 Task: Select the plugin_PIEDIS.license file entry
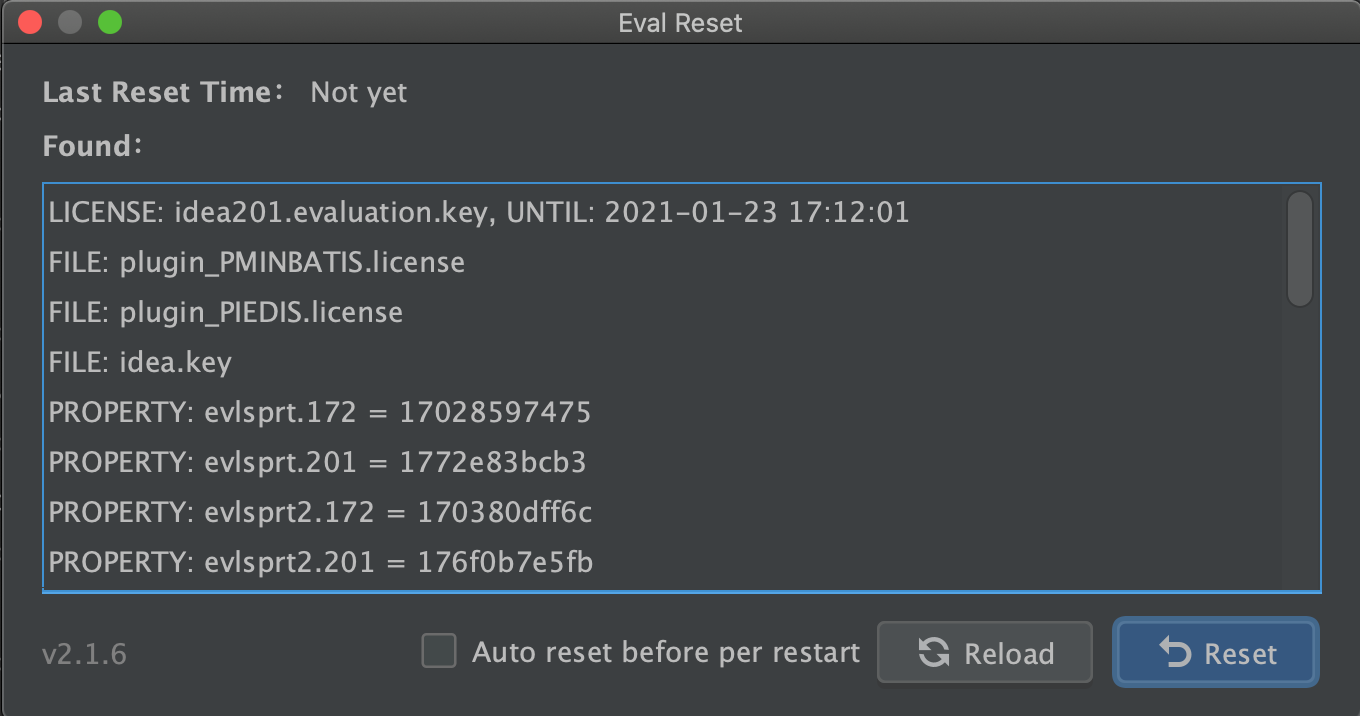[x=225, y=312]
